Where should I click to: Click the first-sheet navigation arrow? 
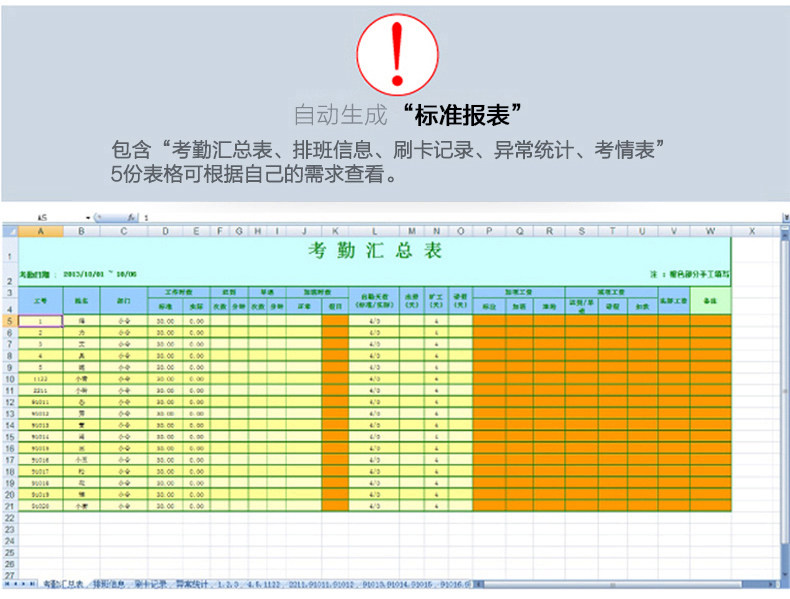[7, 584]
